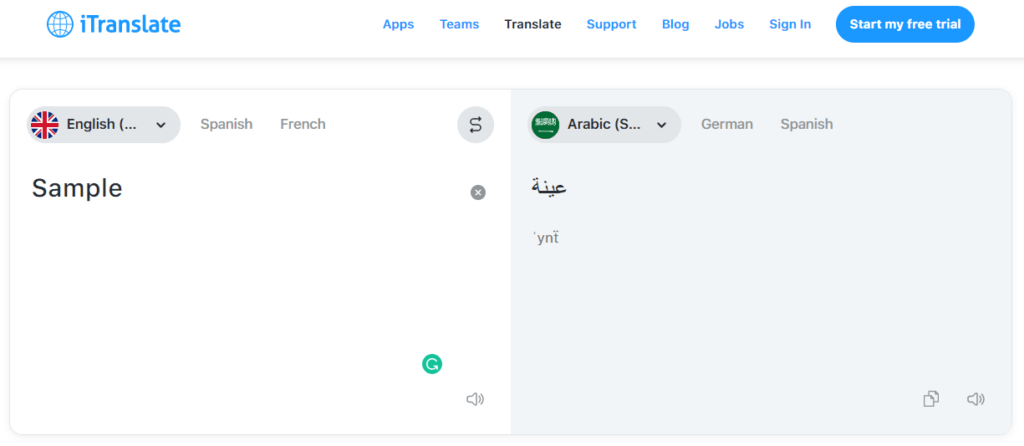Viewport: 1024px width, 446px height.
Task: Choose Spanish as target language
Action: tap(806, 124)
